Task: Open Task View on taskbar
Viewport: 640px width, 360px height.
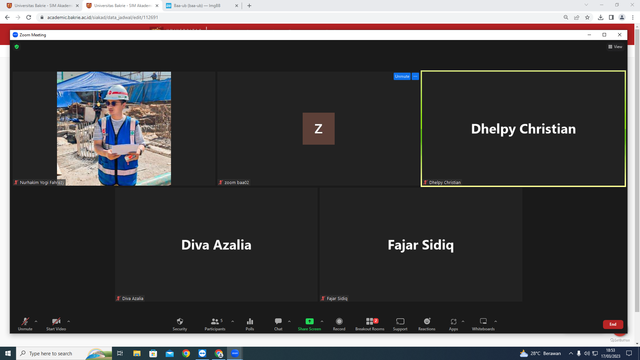Action: 120,353
